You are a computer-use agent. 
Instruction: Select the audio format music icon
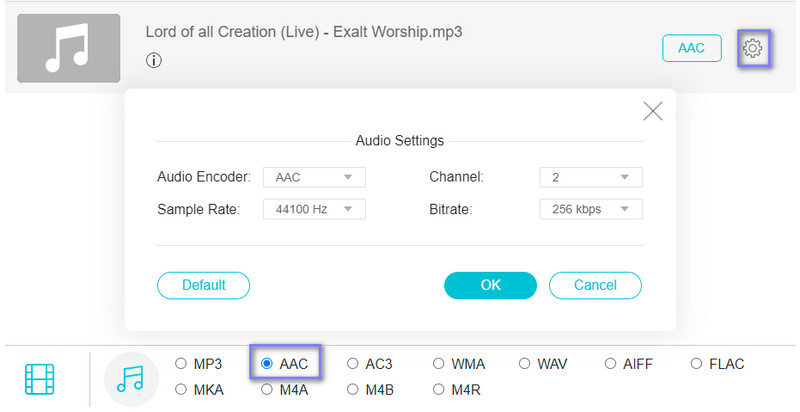click(x=131, y=379)
